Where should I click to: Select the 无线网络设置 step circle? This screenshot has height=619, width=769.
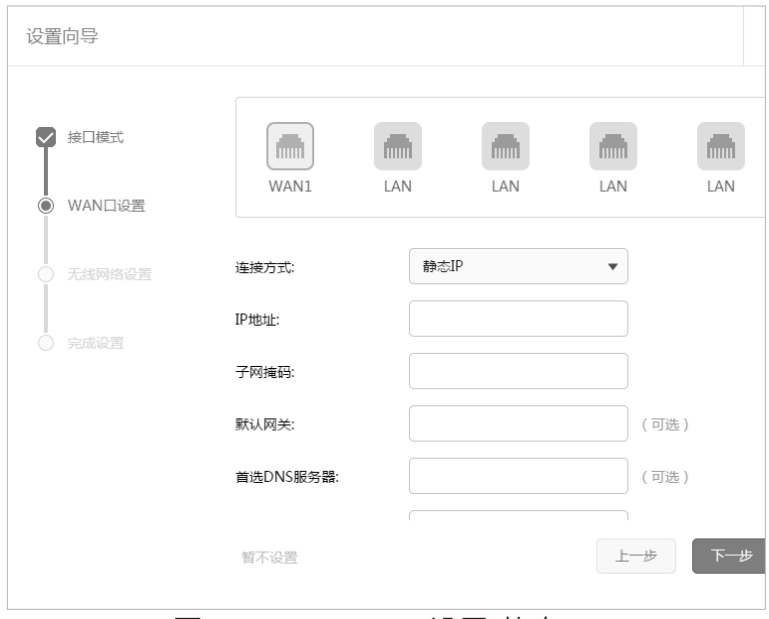click(x=46, y=274)
